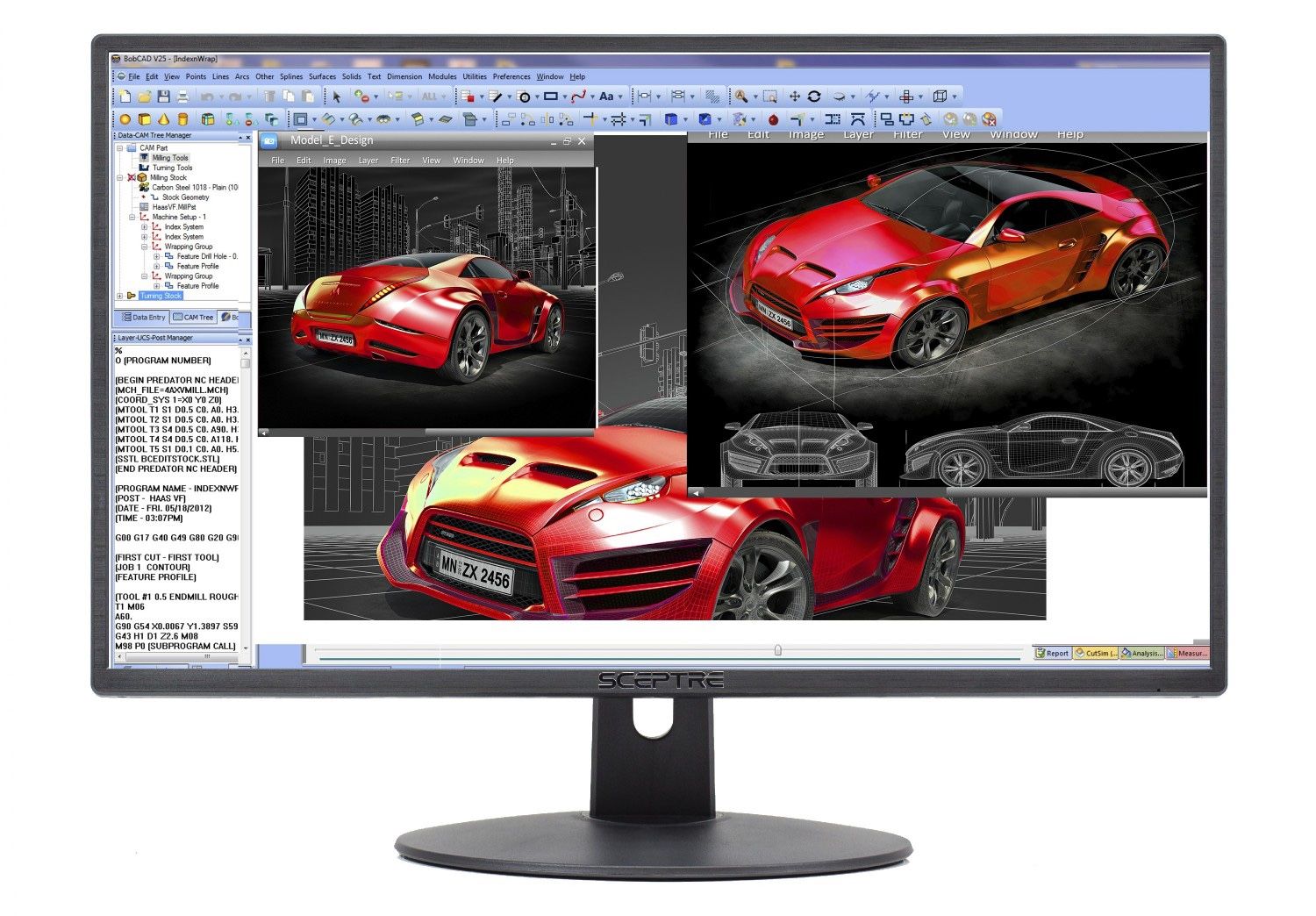Open the Splines menu
Image resolution: width=1316 pixels, height=916 pixels.
coord(290,76)
